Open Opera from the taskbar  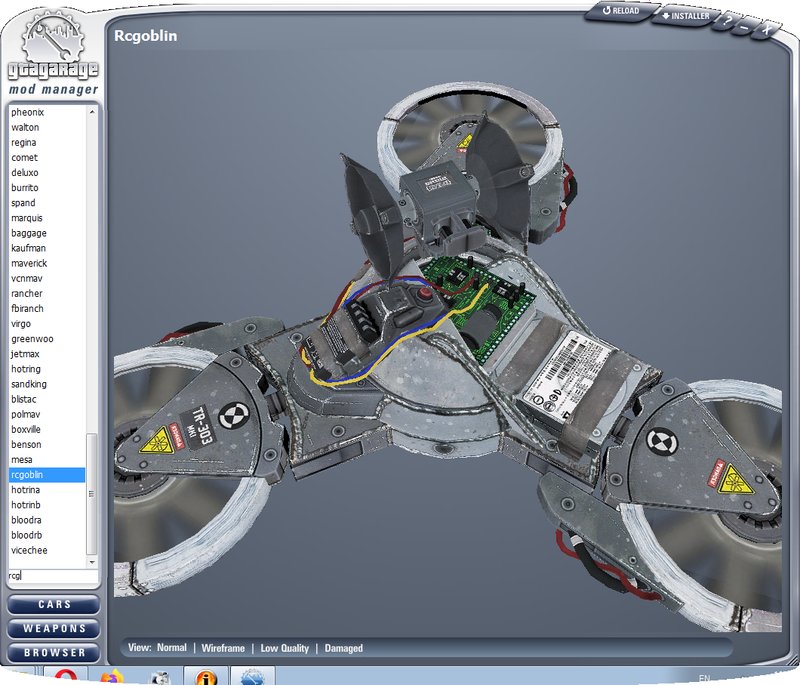tap(66, 676)
